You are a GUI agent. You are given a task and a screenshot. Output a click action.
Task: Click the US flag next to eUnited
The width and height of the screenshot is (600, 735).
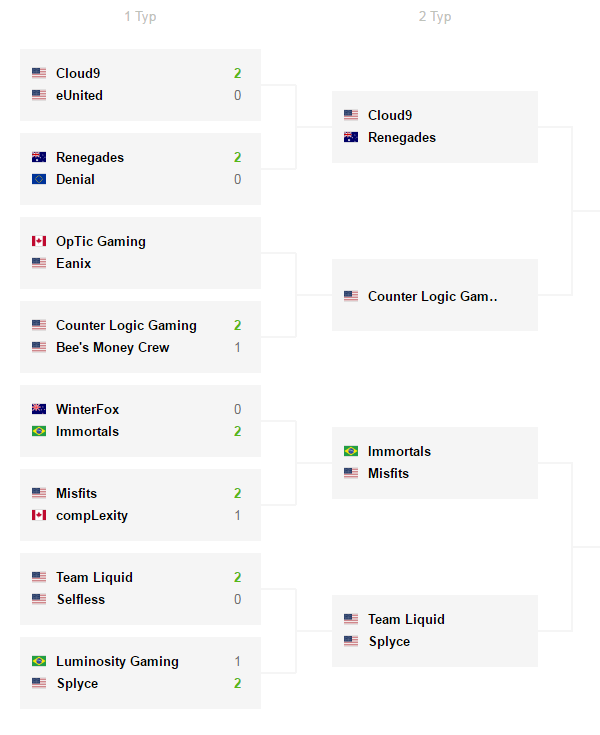pyautogui.click(x=39, y=96)
